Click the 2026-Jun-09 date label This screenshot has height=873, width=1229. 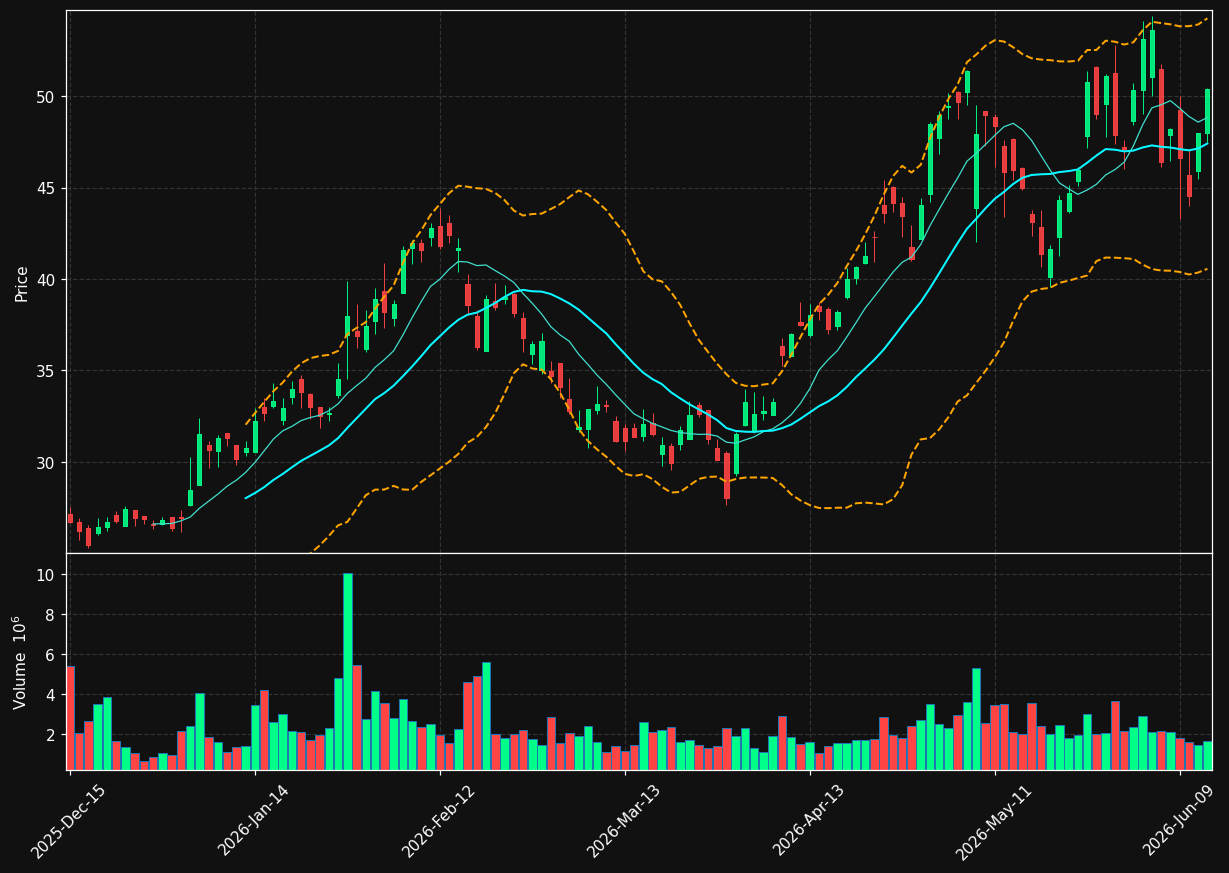[x=1179, y=822]
